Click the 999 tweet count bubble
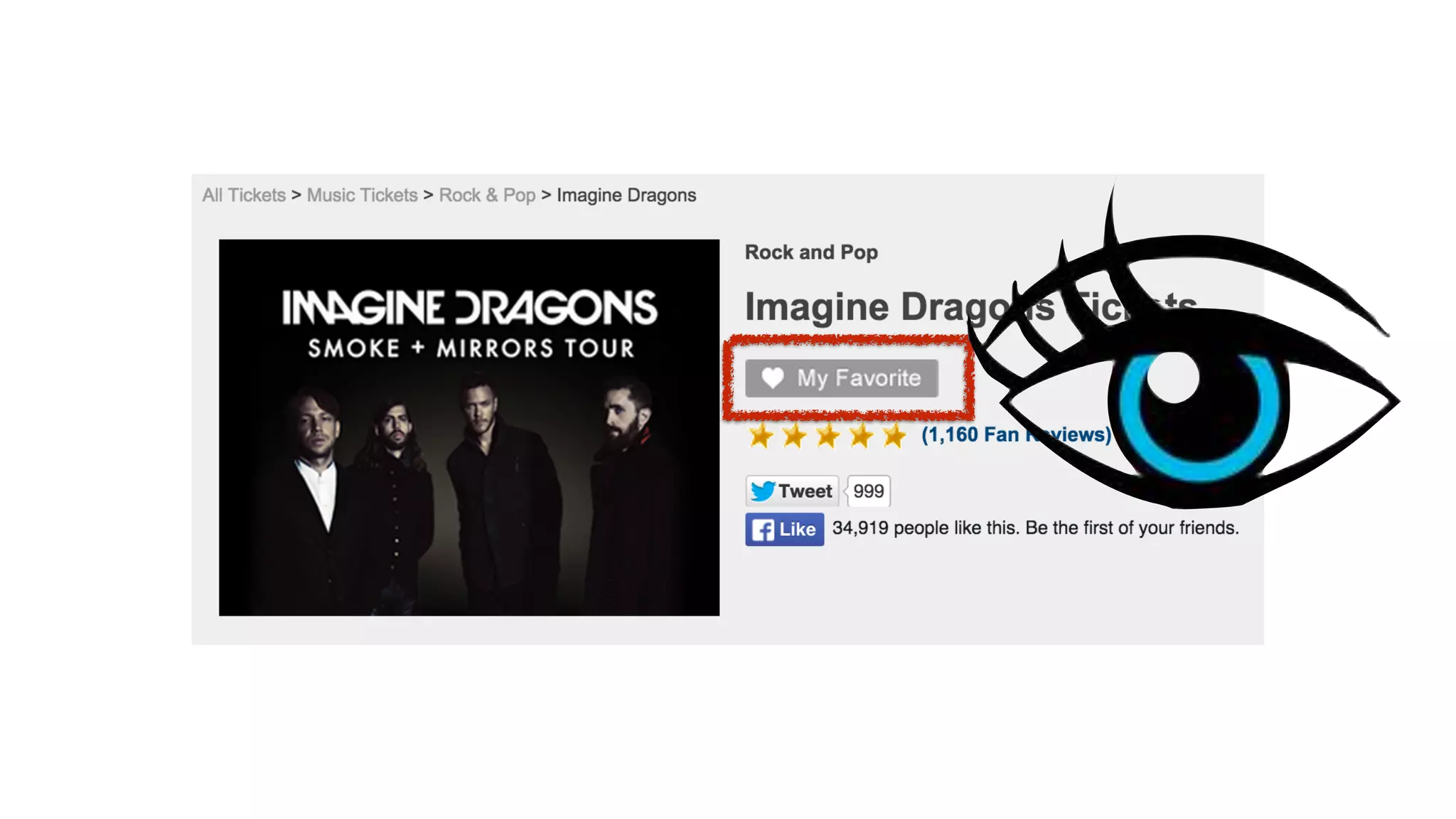 tap(869, 491)
